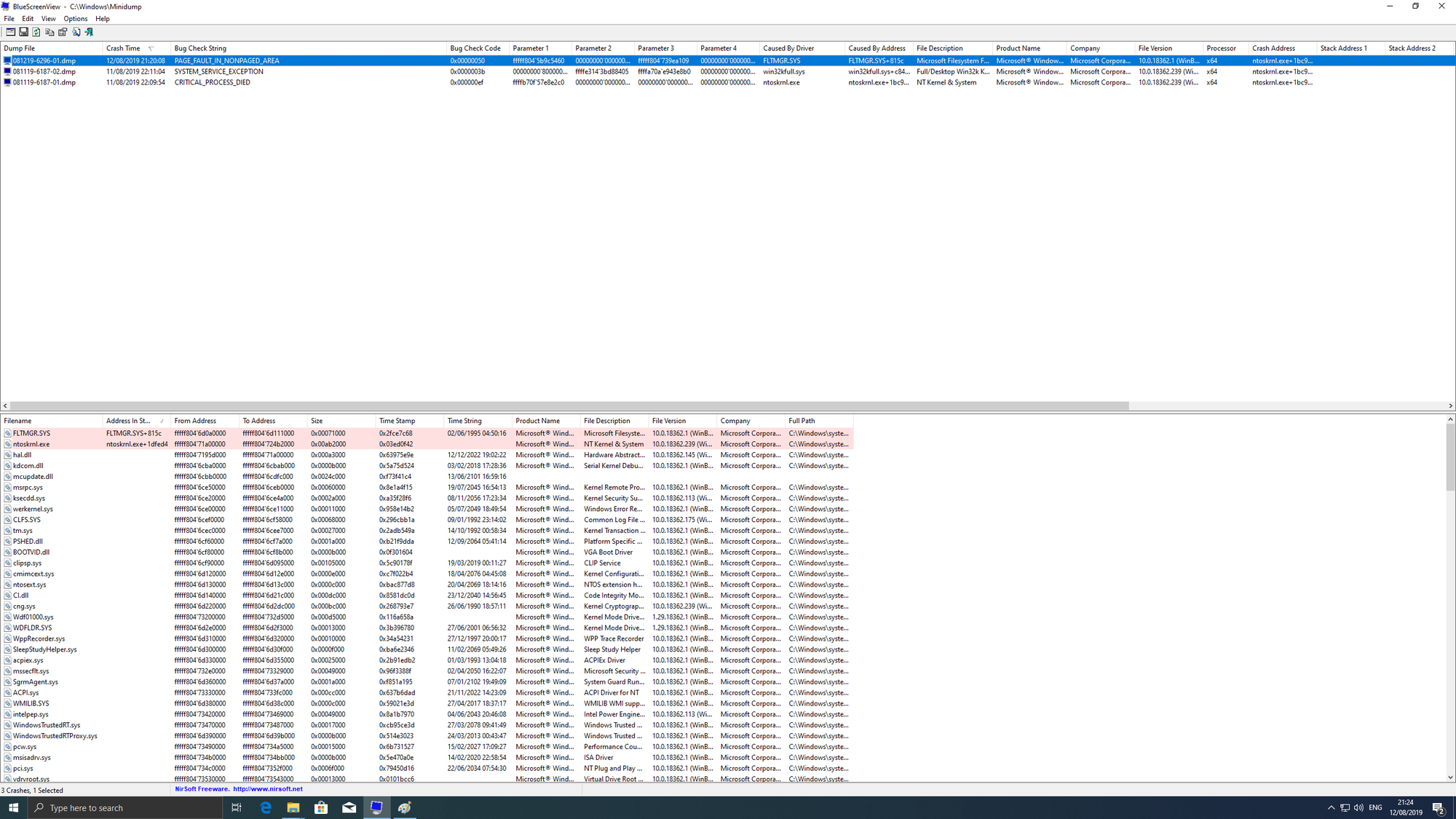The image size is (1456, 819).
Task: Click icon of 081119-6187-02.dmp row
Action: (7, 71)
